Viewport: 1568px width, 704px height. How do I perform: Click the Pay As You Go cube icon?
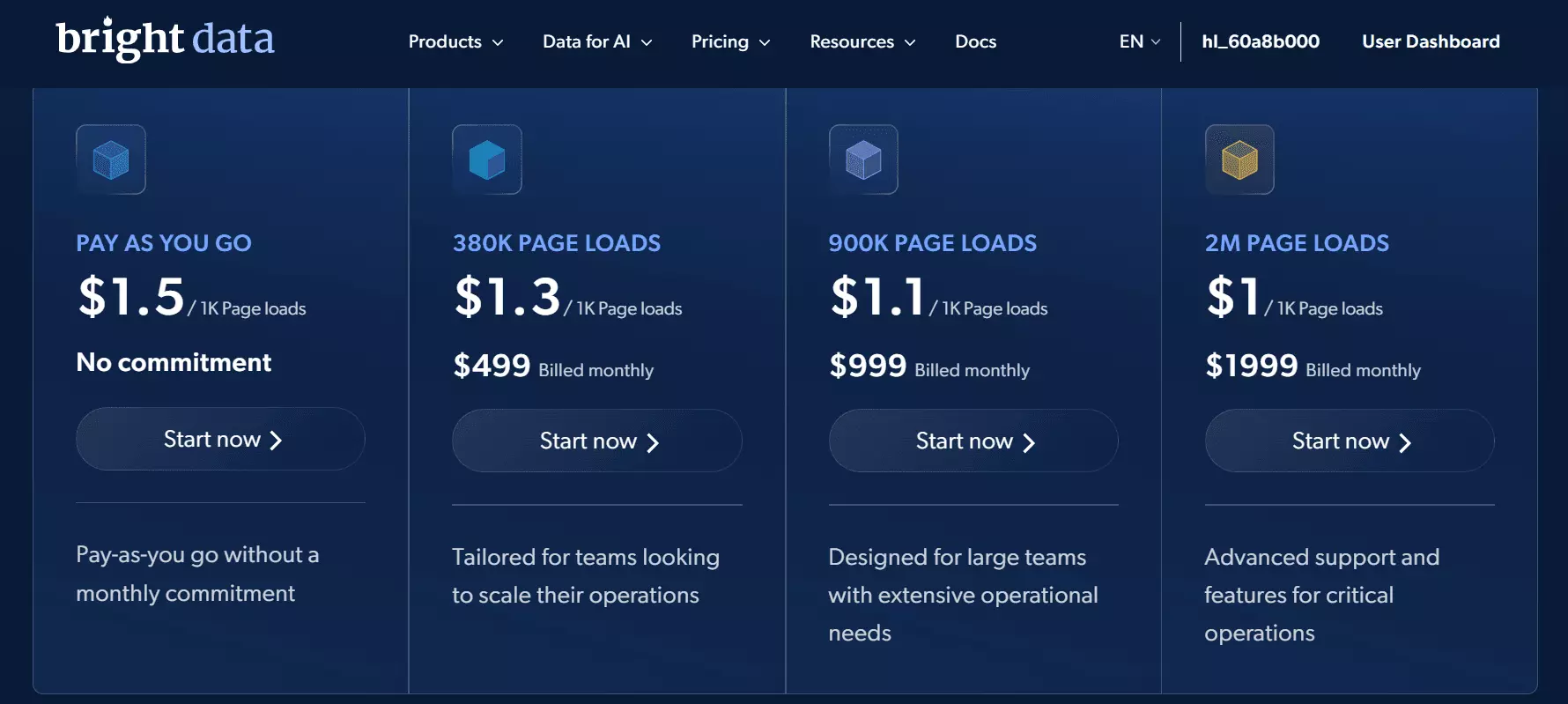coord(111,159)
